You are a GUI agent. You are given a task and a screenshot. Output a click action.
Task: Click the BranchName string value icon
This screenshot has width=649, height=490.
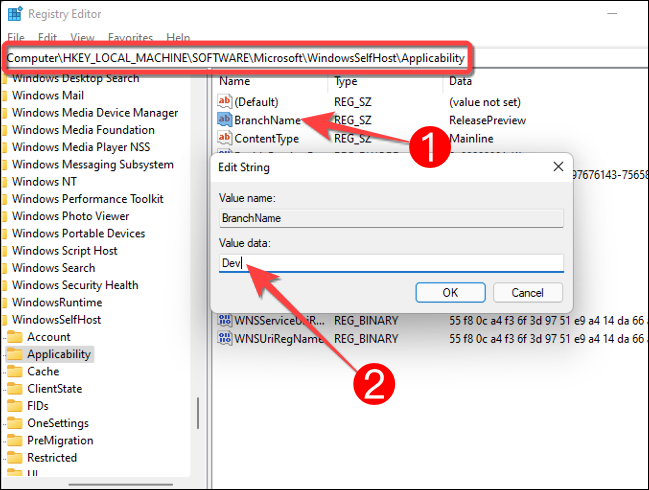225,120
